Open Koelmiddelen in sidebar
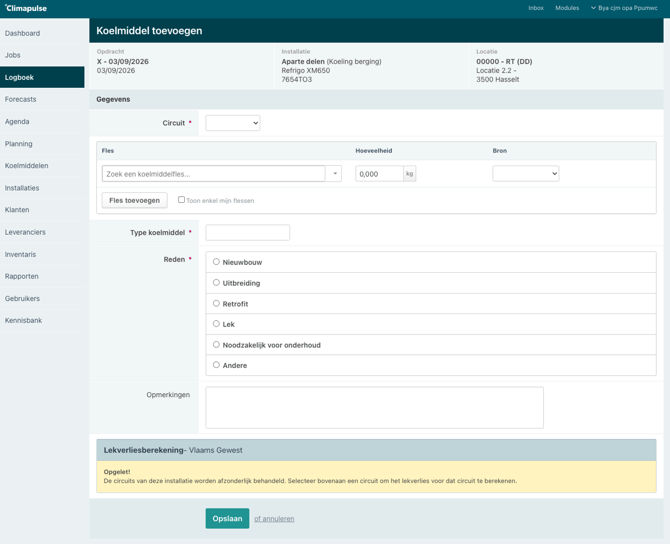Viewport: 670px width, 544px height. (42, 165)
